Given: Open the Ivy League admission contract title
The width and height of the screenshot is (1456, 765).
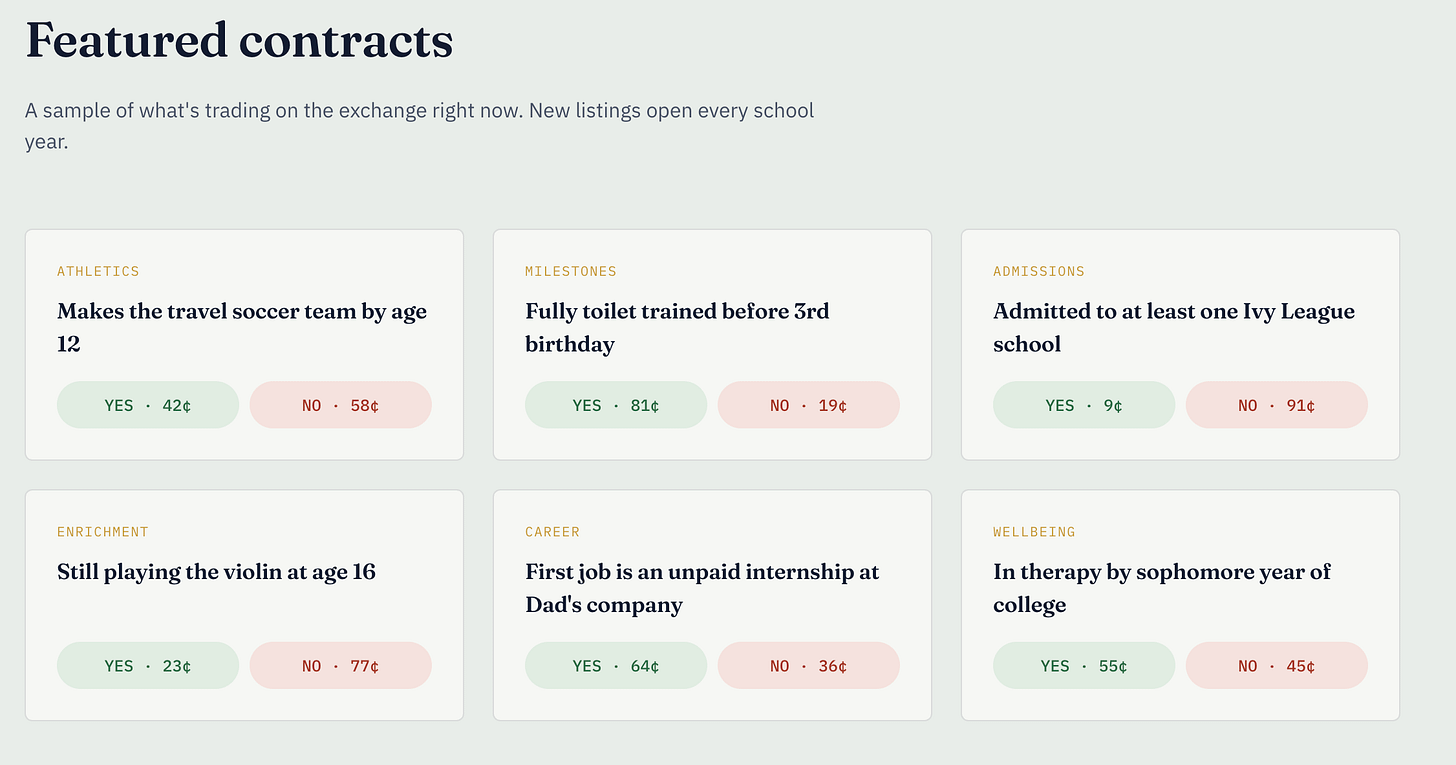Looking at the screenshot, I should tap(1174, 327).
